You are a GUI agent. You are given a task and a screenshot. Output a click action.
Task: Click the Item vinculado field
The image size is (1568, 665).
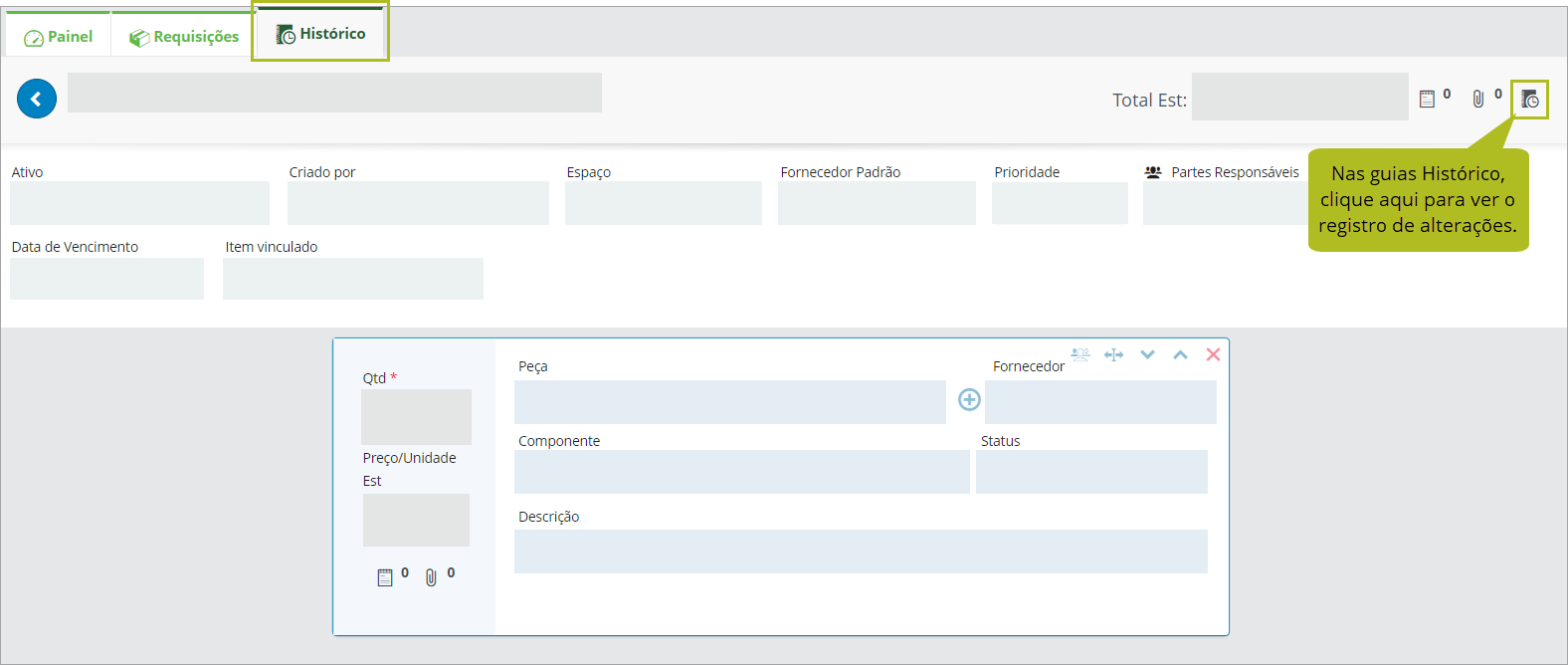tap(353, 279)
